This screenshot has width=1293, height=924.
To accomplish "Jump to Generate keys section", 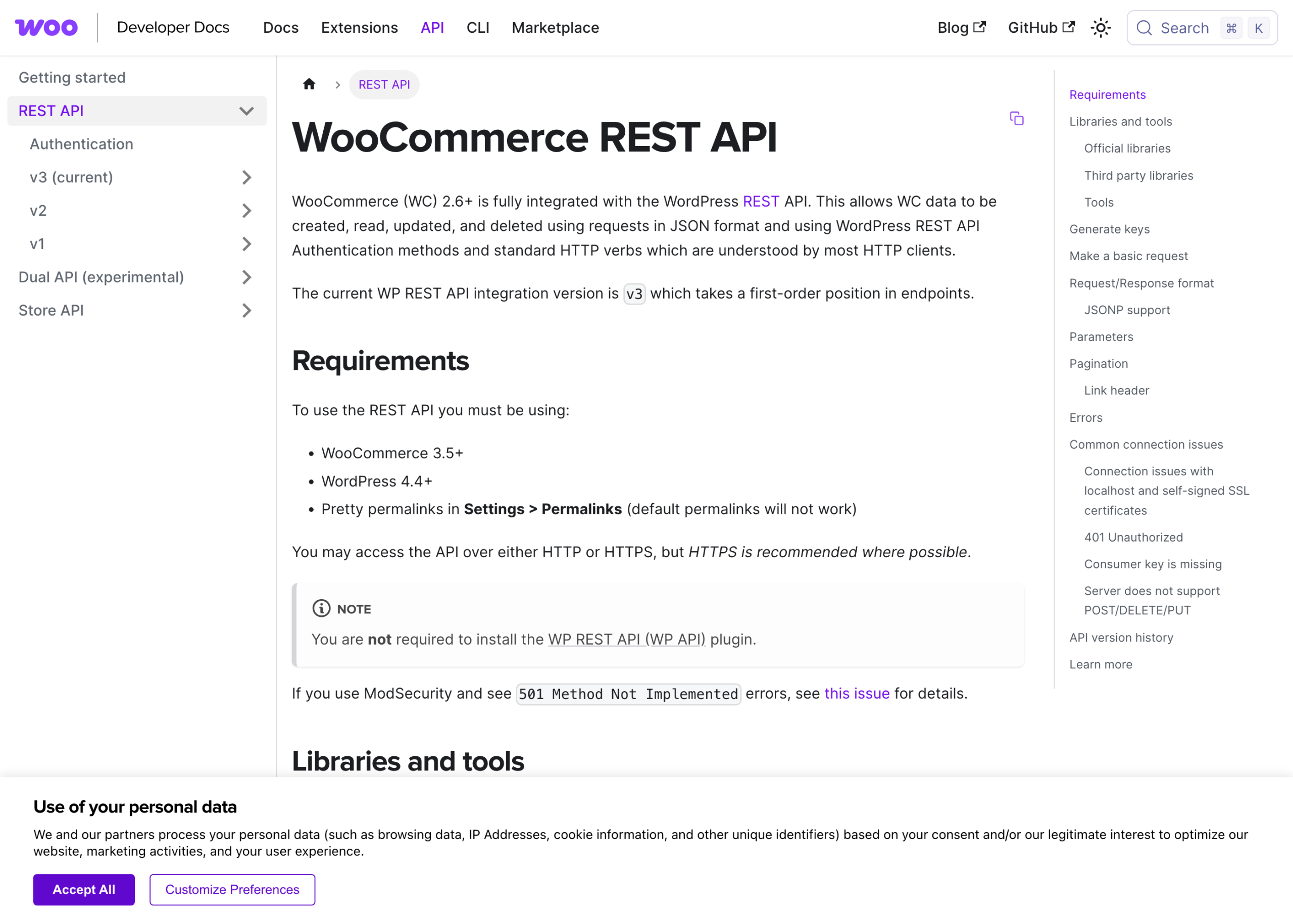I will pos(1109,229).
